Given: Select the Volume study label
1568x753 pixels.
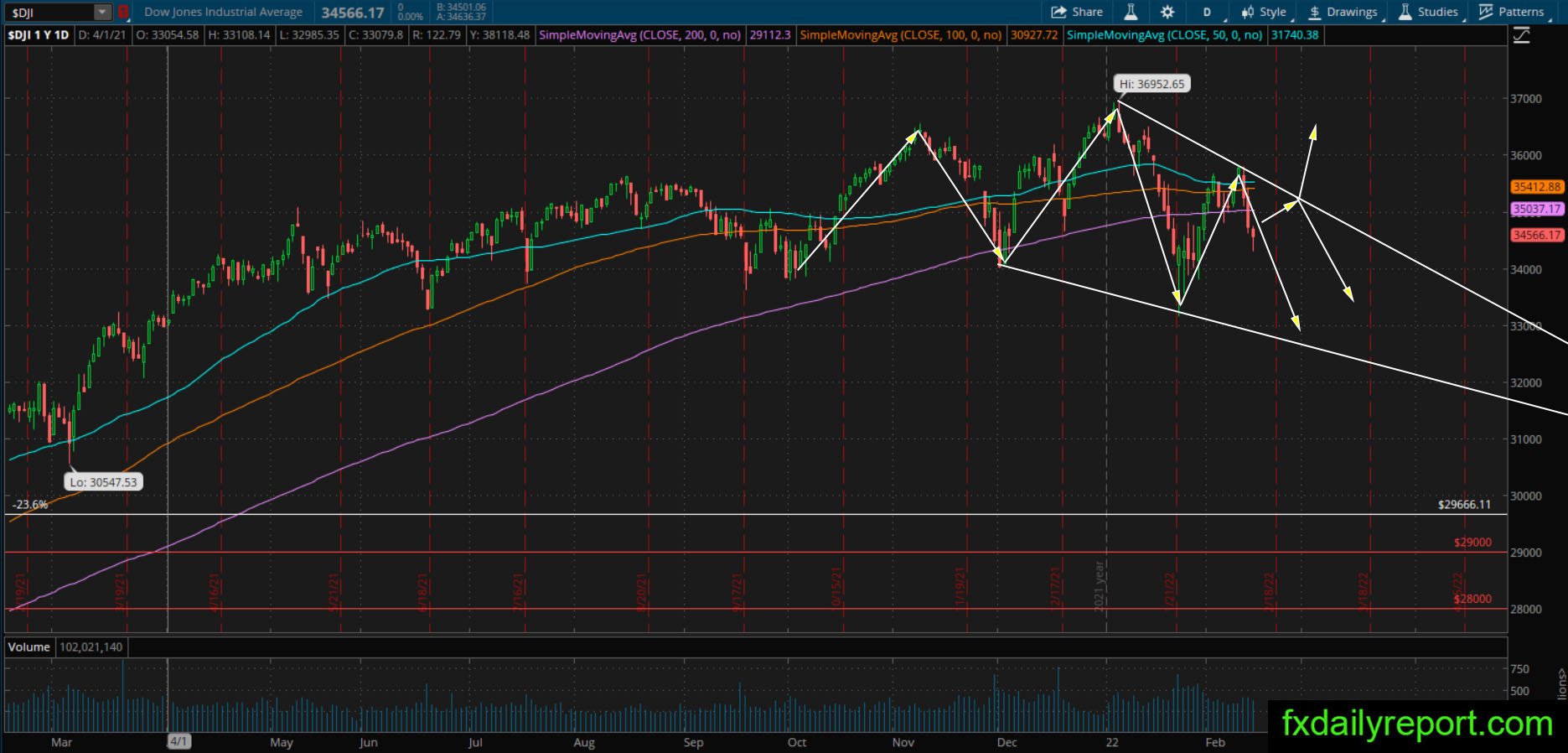Looking at the screenshot, I should pyautogui.click(x=30, y=647).
